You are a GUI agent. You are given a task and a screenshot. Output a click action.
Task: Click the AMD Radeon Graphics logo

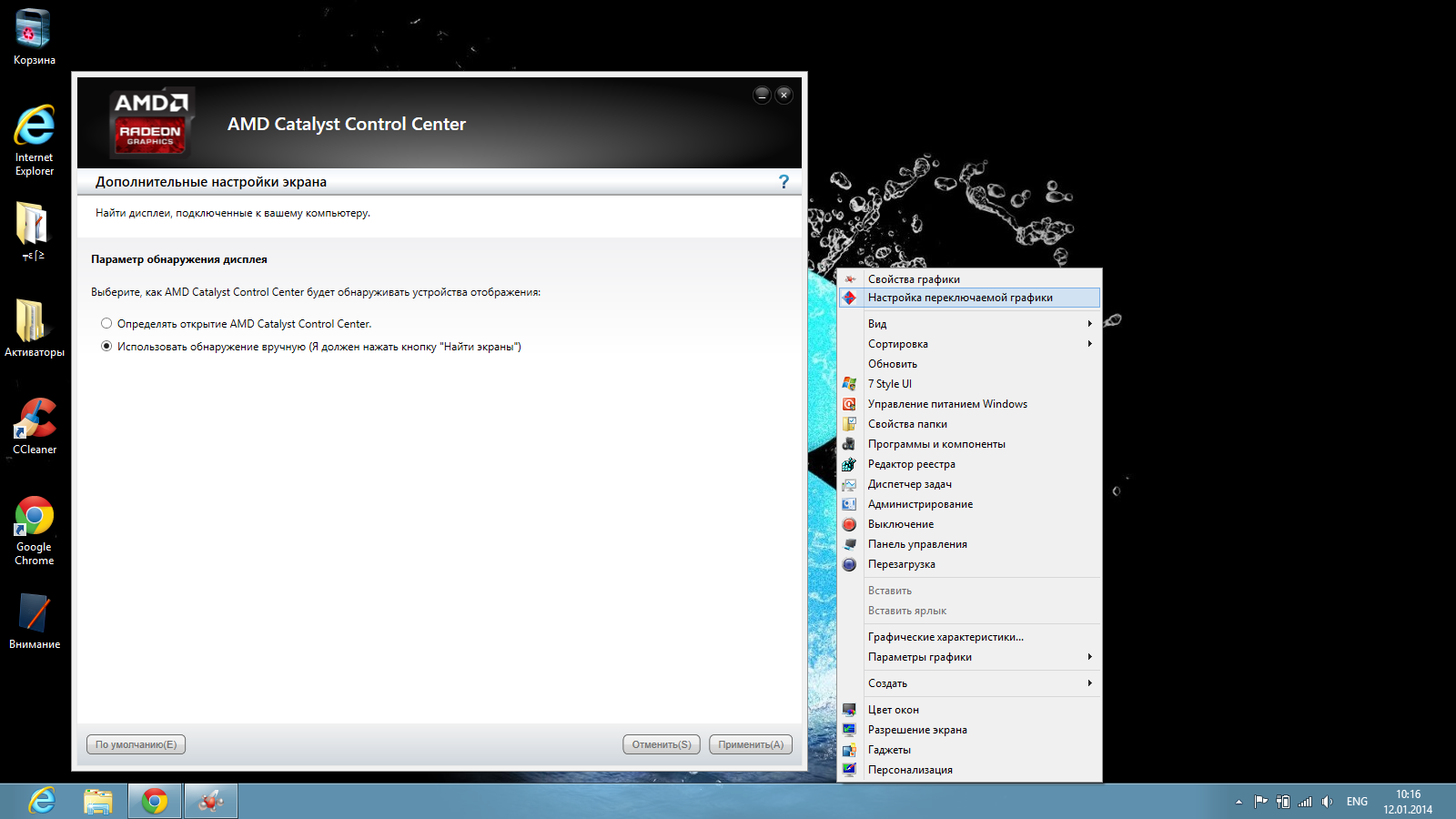[150, 122]
